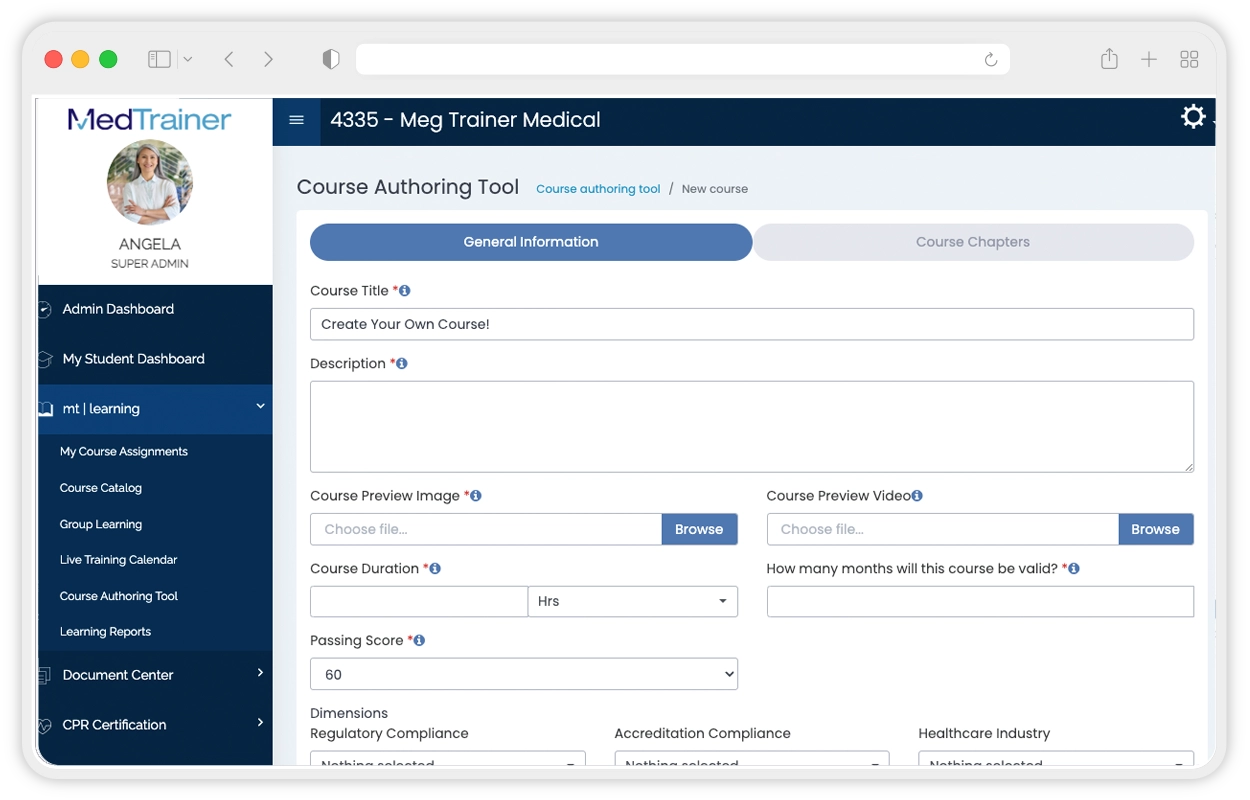Switch to the Course Chapters tab

coord(972,242)
